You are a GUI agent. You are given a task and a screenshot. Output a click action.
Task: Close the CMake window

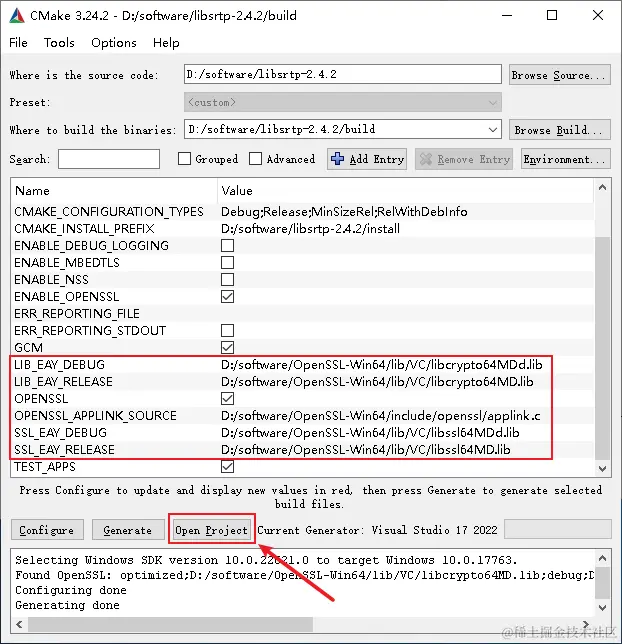598,16
